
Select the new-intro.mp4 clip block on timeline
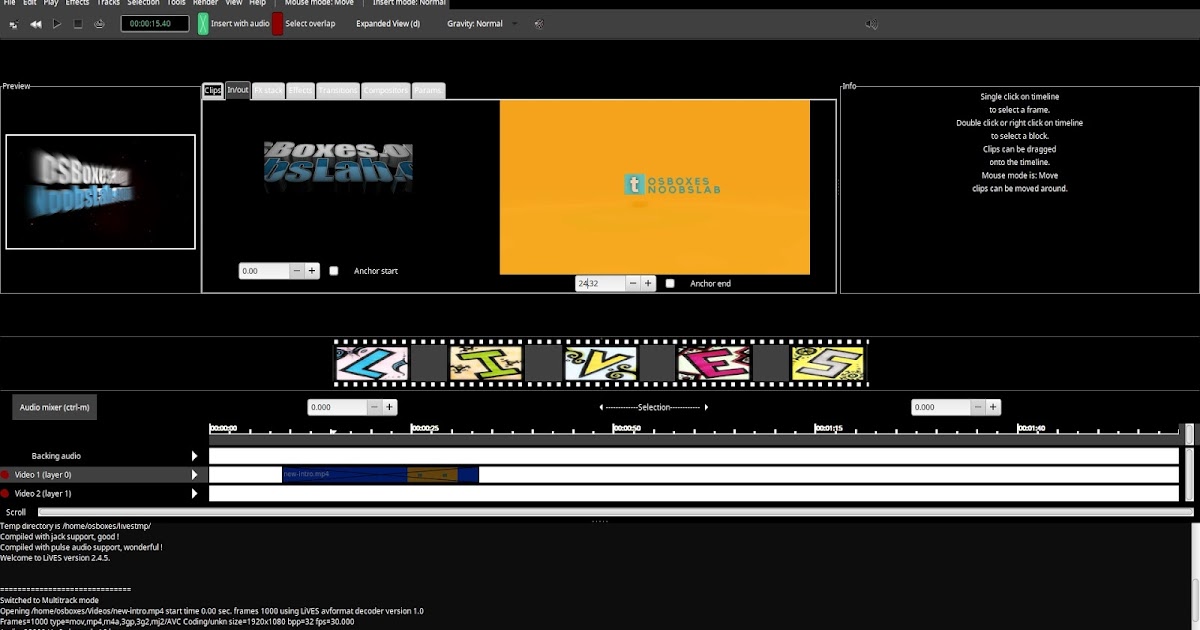click(x=380, y=474)
